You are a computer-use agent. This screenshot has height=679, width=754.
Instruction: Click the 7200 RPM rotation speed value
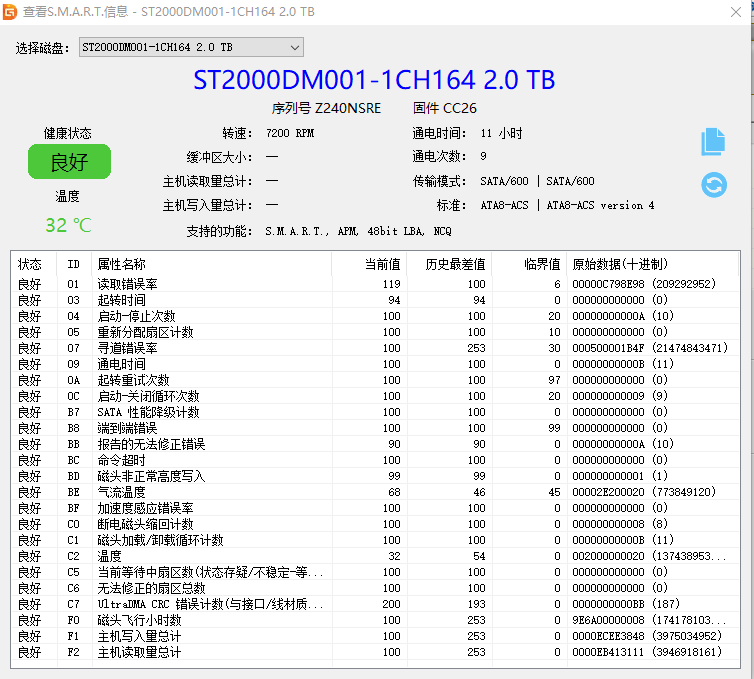coord(290,133)
